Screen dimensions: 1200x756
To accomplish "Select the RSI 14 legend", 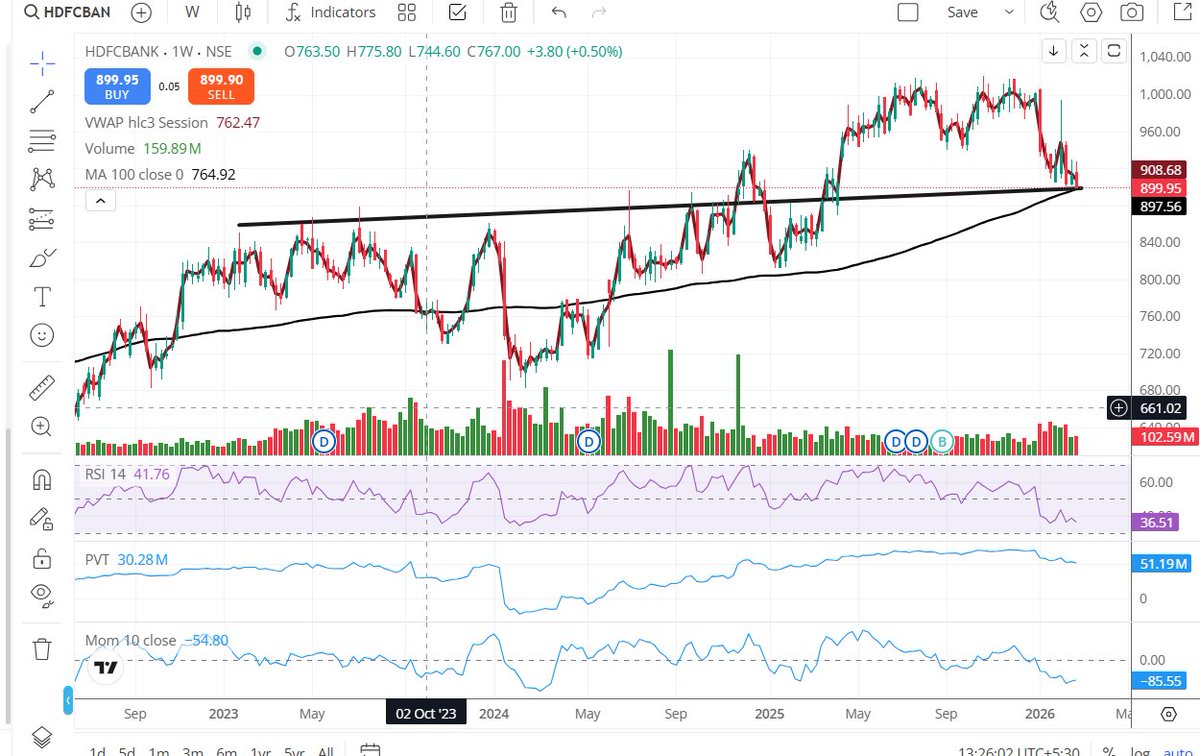I will click(x=105, y=474).
